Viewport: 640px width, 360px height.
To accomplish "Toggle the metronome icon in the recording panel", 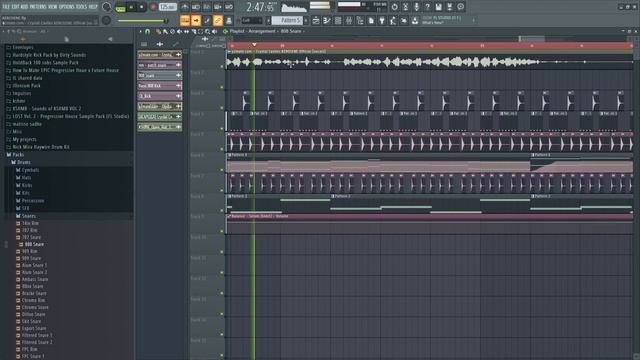I will click(x=185, y=7).
